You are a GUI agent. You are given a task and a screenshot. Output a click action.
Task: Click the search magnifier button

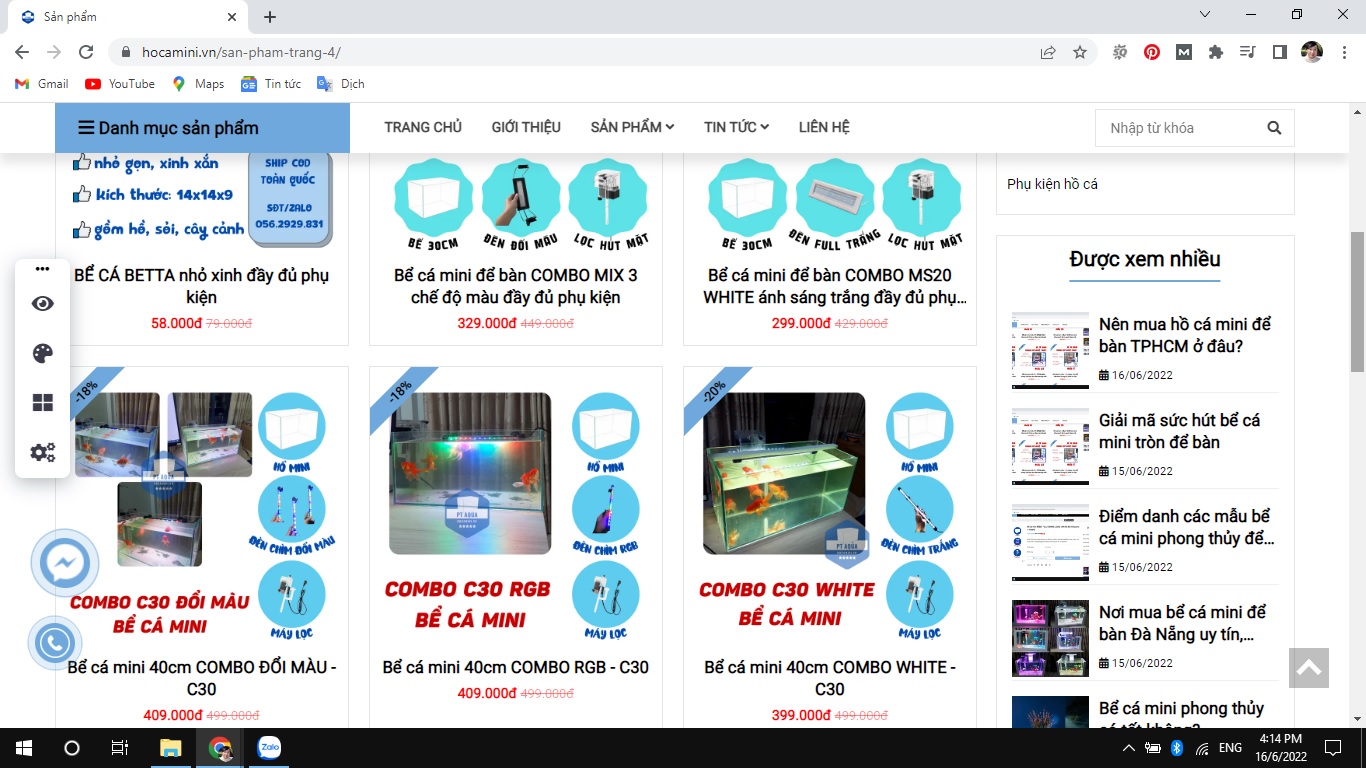tap(1274, 128)
